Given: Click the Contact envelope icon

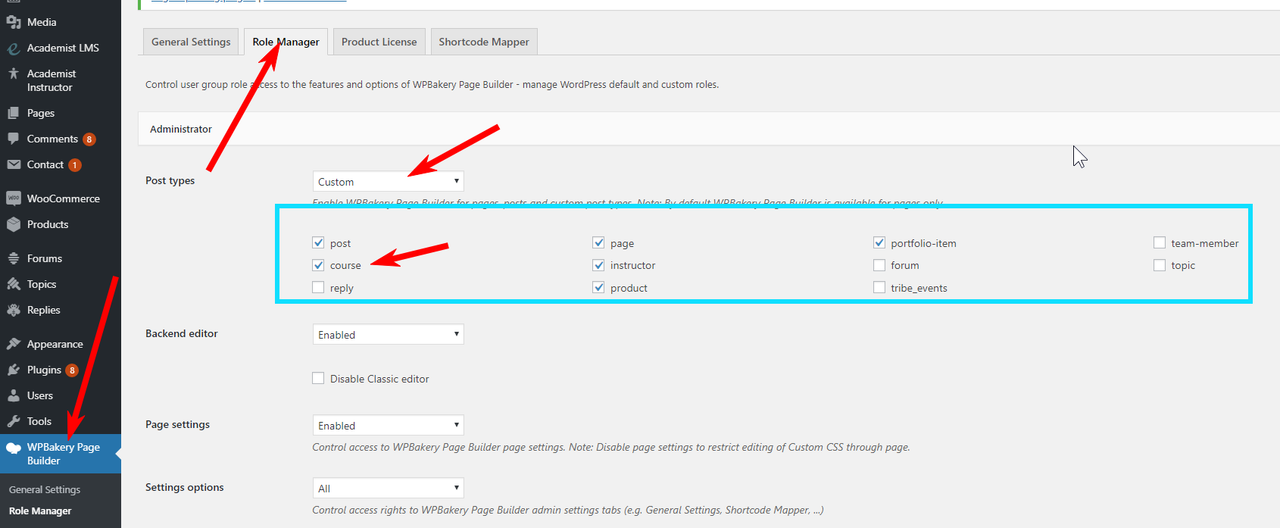Looking at the screenshot, I should (13, 165).
